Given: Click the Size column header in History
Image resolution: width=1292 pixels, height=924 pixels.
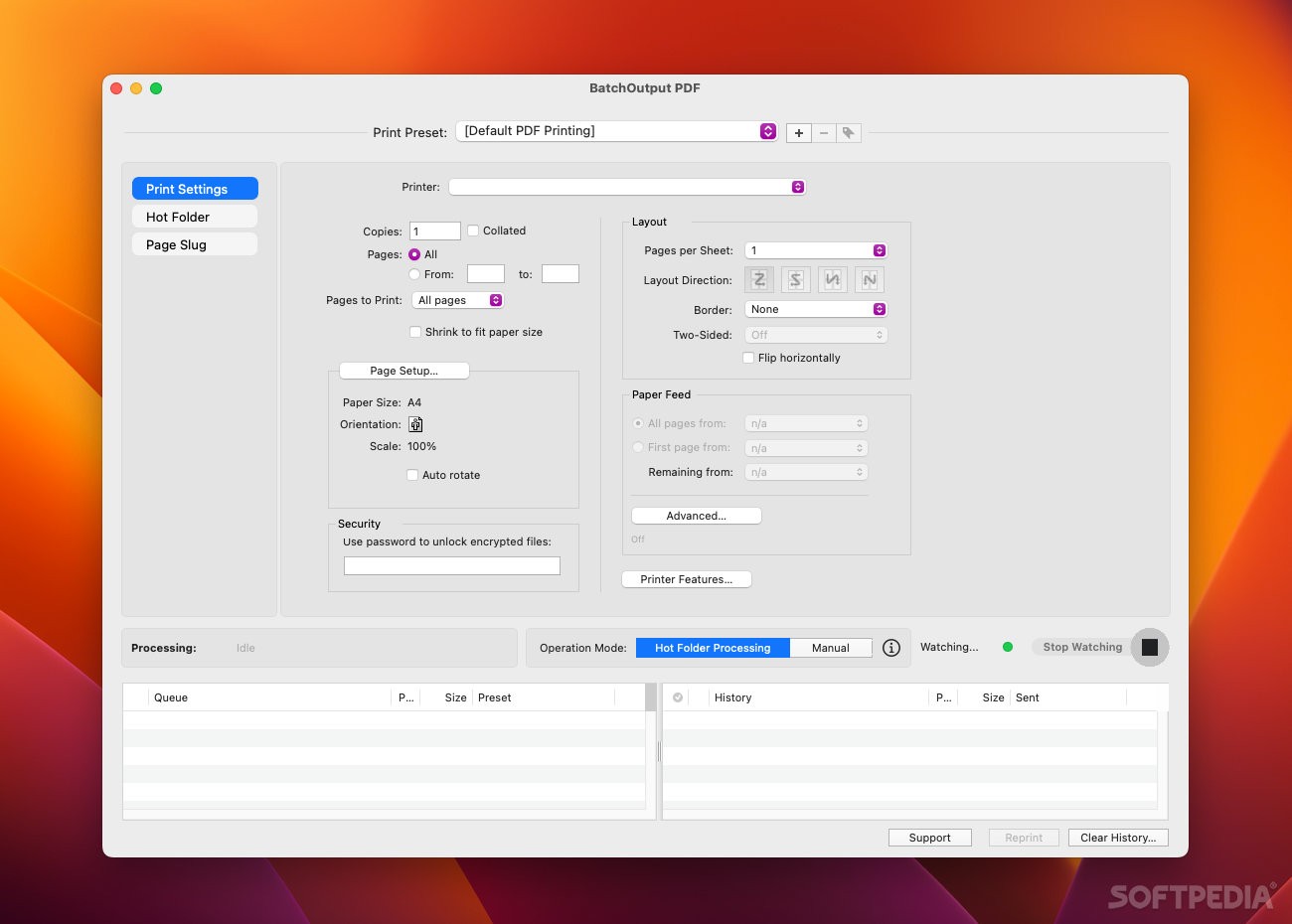Looking at the screenshot, I should [984, 697].
